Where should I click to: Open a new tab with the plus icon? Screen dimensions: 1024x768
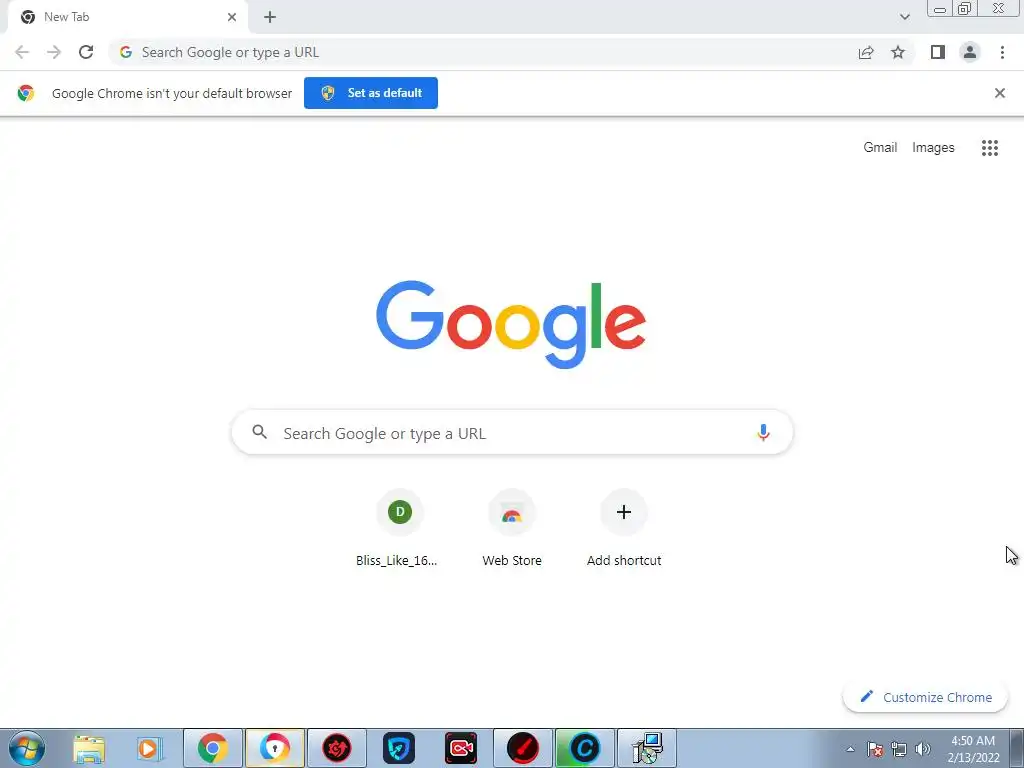270,17
